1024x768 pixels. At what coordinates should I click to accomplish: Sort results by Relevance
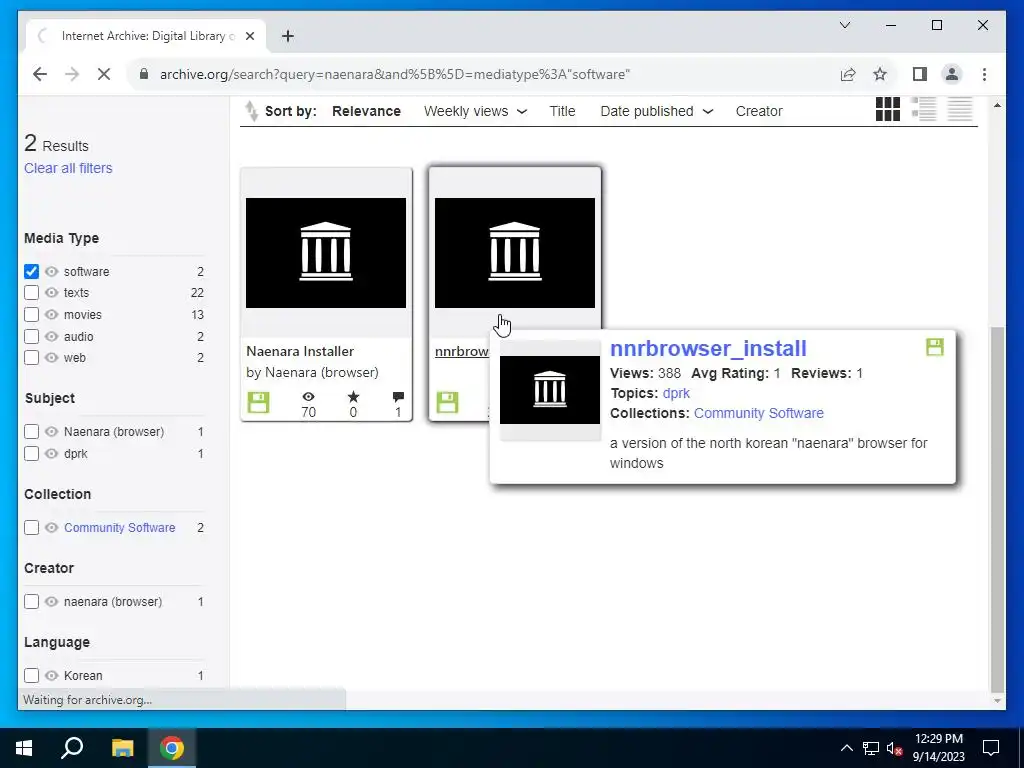coord(366,111)
